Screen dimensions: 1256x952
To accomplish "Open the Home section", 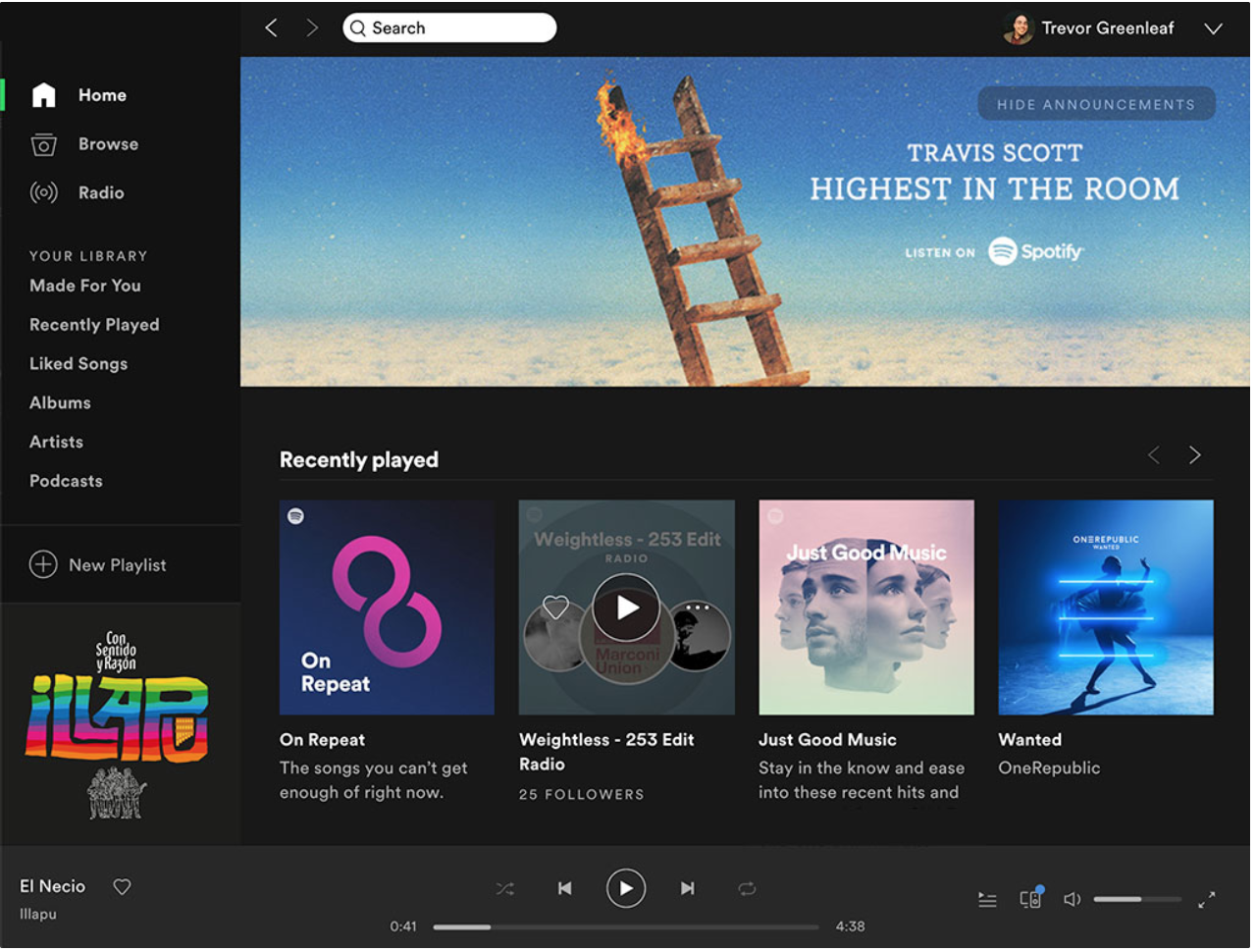I will pyautogui.click(x=102, y=95).
